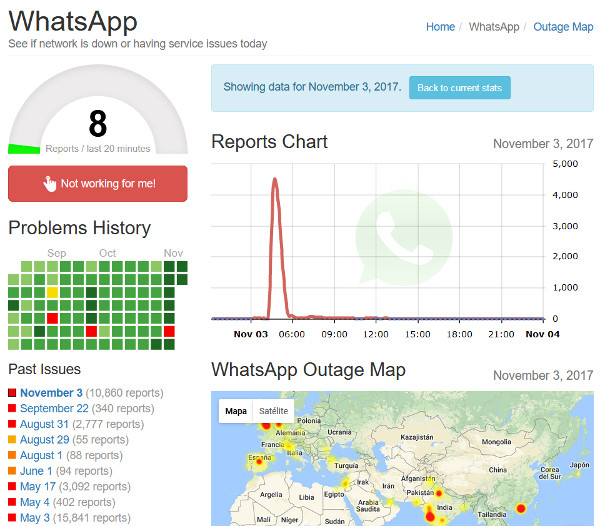Click the yellow square in Problems History
This screenshot has height=526, width=600.
pyautogui.click(x=52, y=293)
